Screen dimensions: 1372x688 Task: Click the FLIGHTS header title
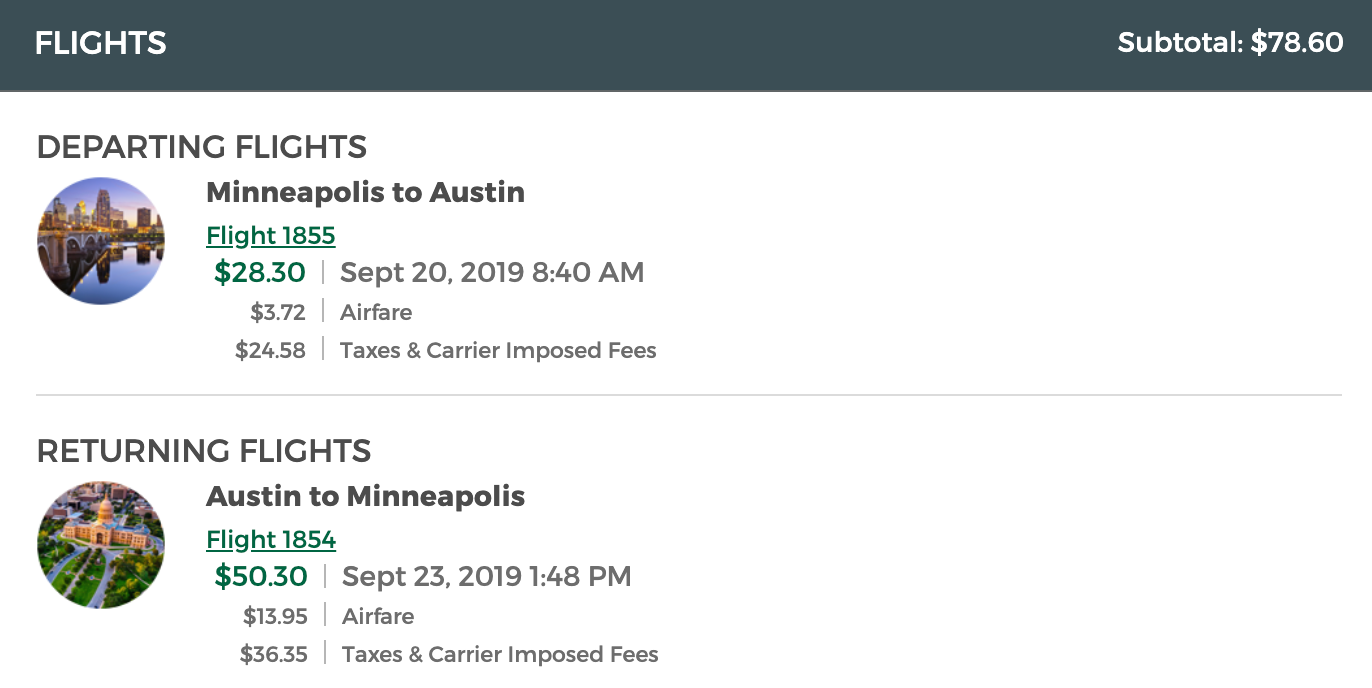click(101, 43)
